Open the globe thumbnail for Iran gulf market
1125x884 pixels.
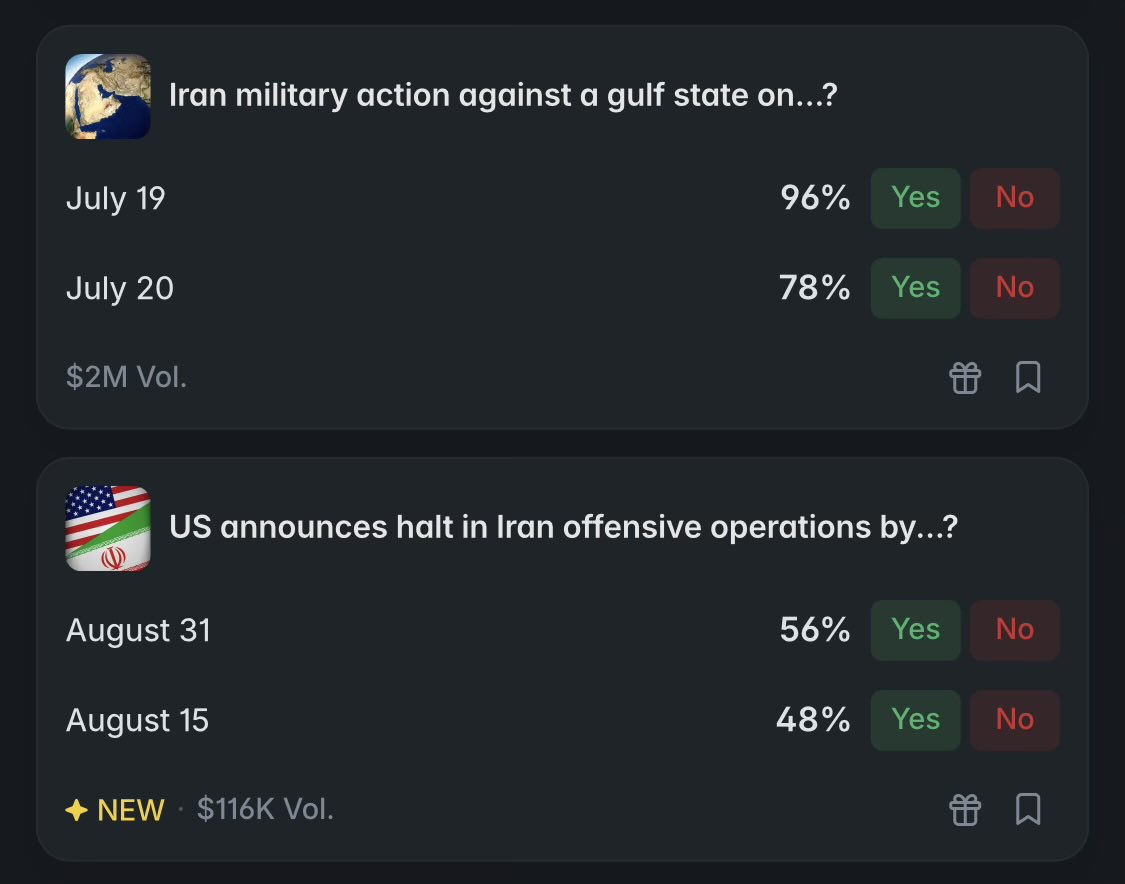tap(108, 96)
